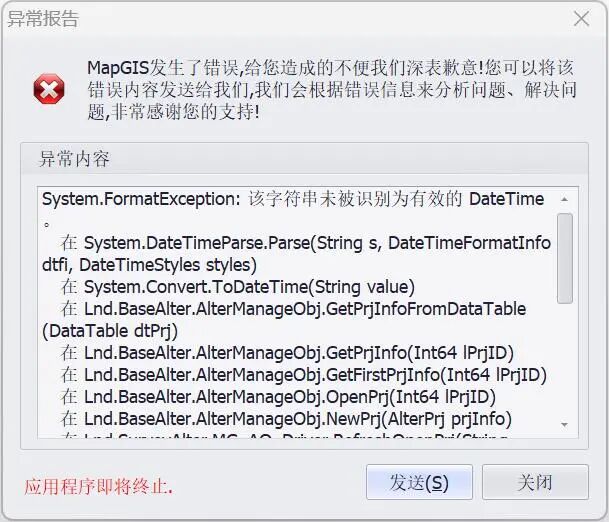The width and height of the screenshot is (609, 522).
Task: Click the red error icon
Action: click(x=48, y=90)
